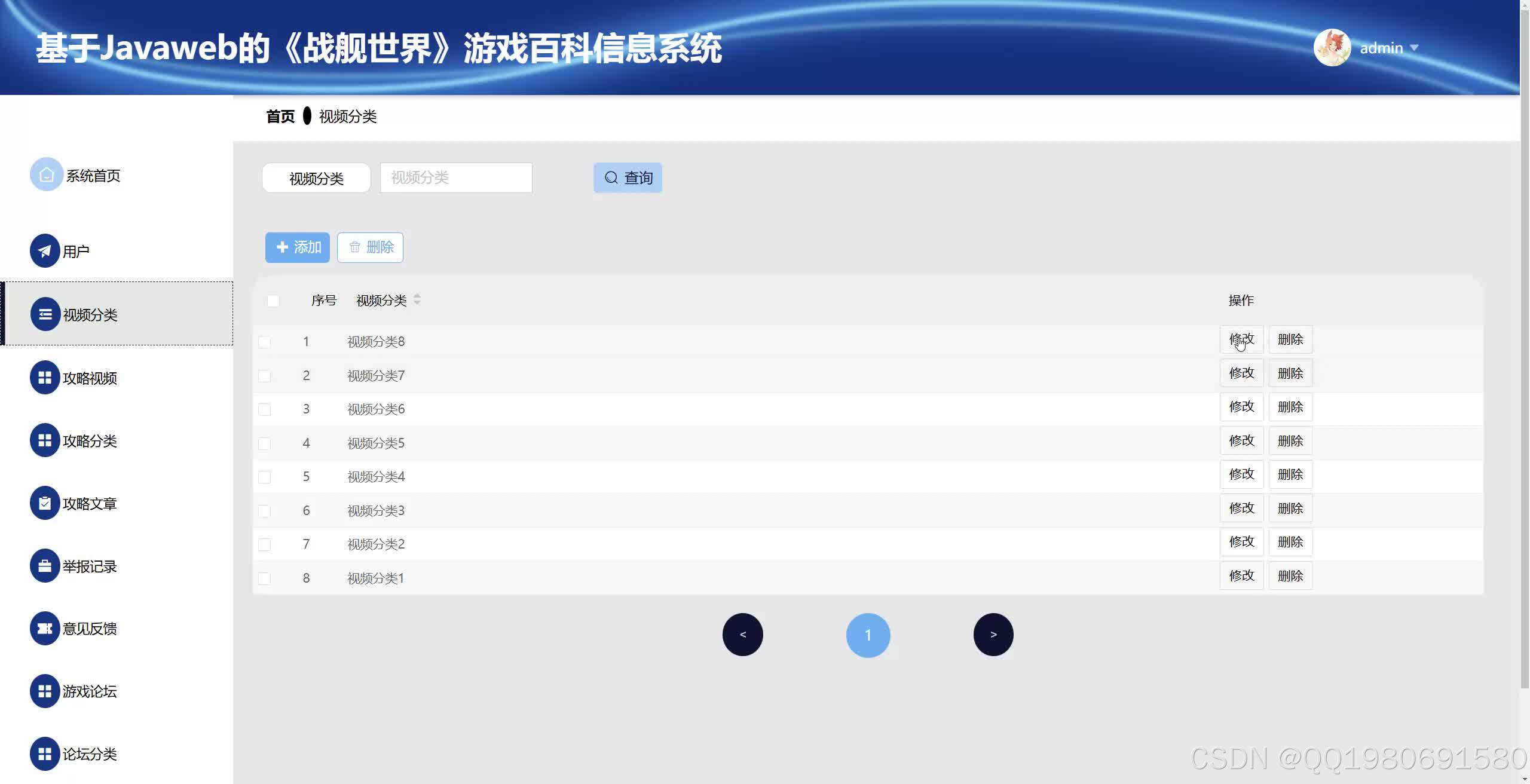Click the admin avatar picture

(x=1332, y=48)
